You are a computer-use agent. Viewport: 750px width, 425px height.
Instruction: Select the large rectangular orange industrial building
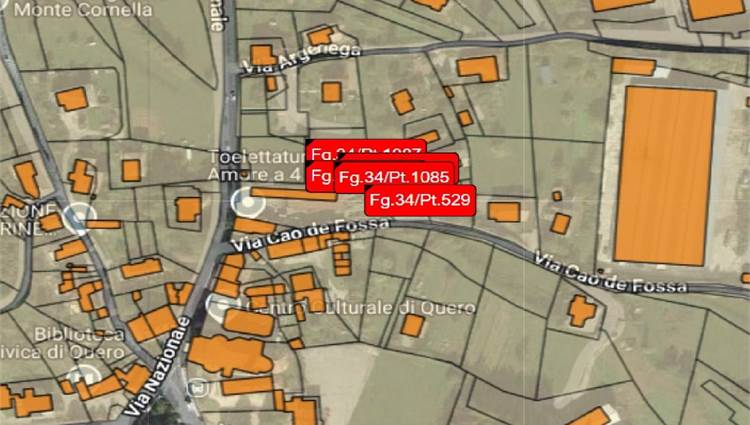click(x=664, y=176)
